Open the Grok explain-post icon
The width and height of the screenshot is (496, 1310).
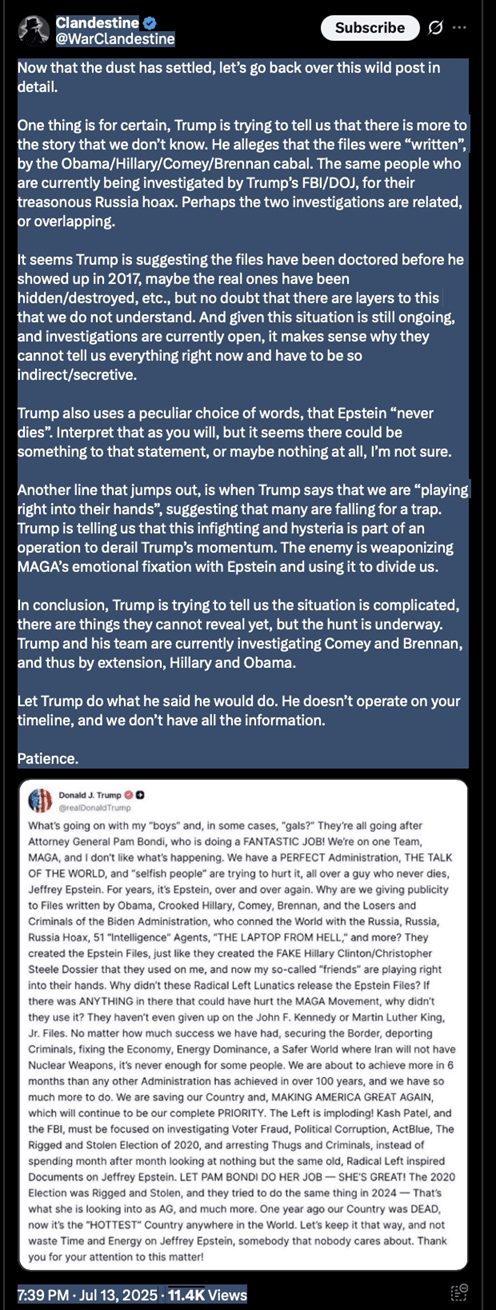click(x=435, y=28)
